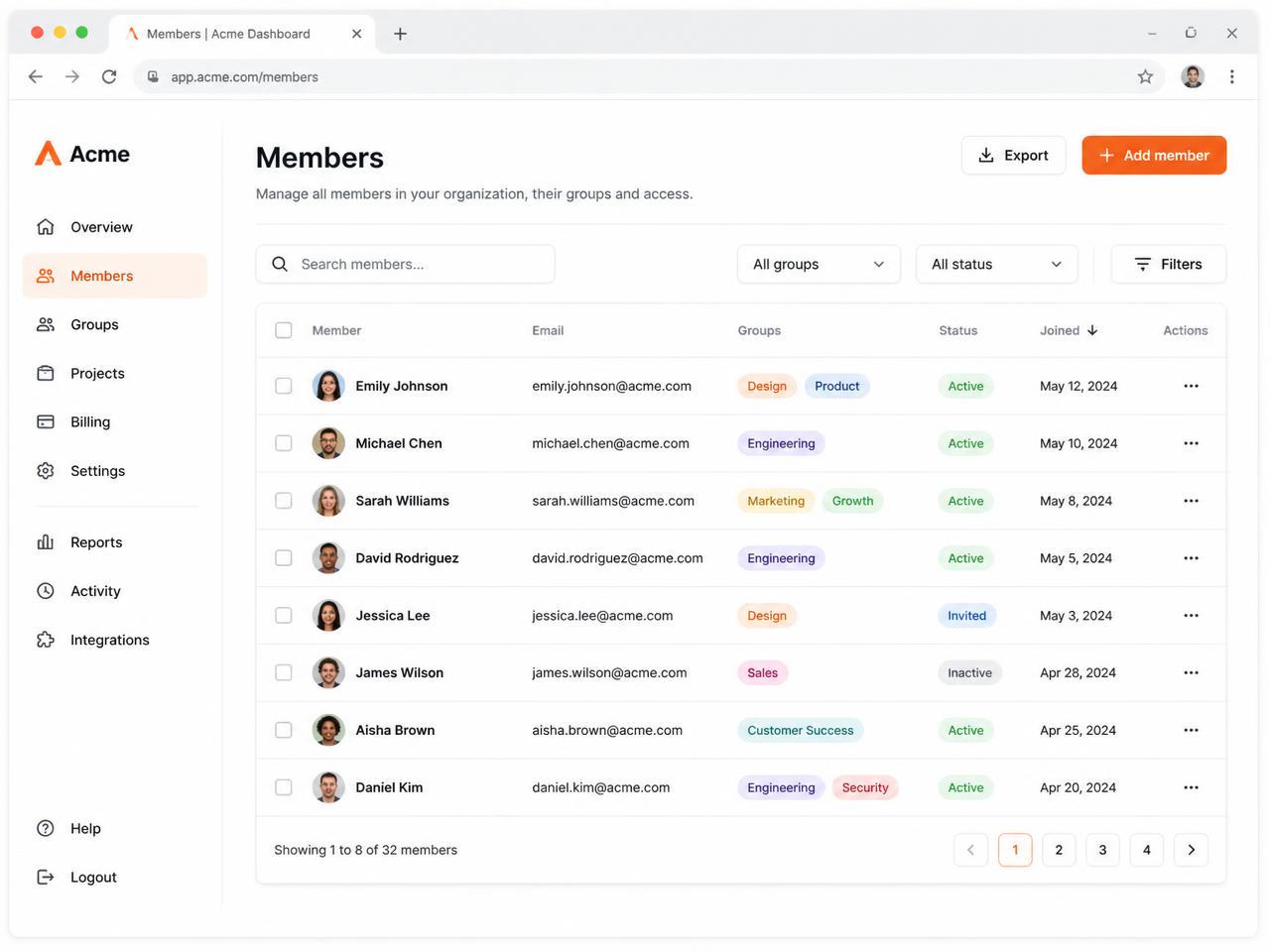Navigate to Groups in the sidebar
Image resolution: width=1270 pixels, height=952 pixels.
[x=115, y=324]
